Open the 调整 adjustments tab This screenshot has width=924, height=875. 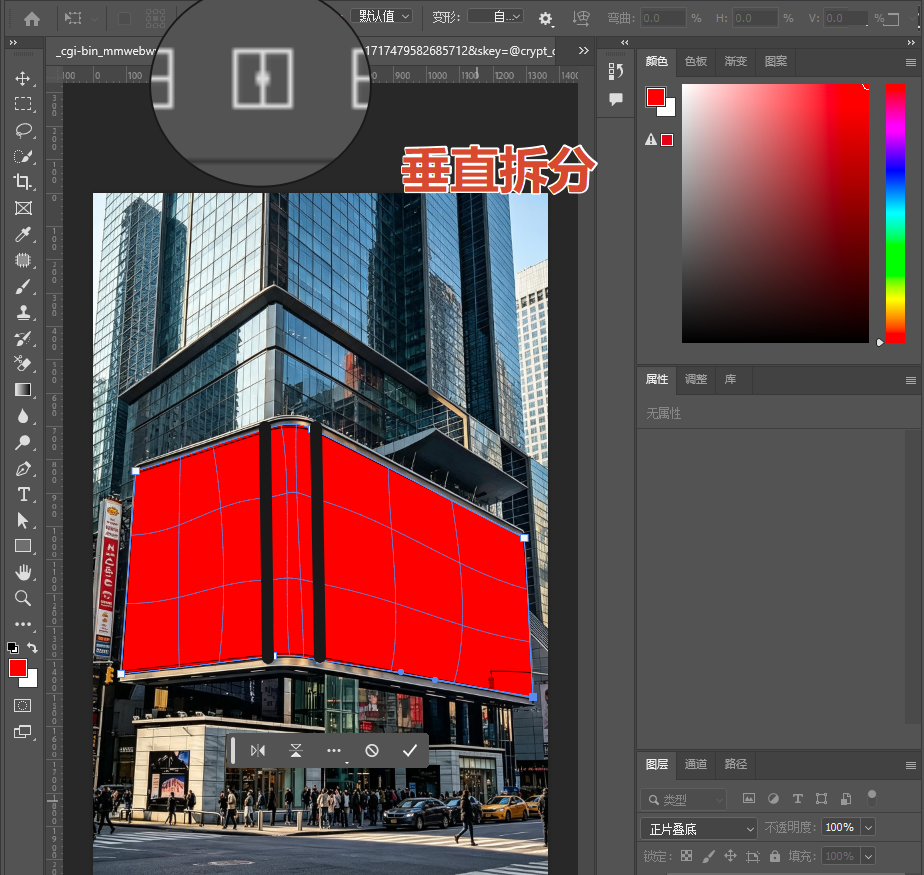[x=696, y=379]
